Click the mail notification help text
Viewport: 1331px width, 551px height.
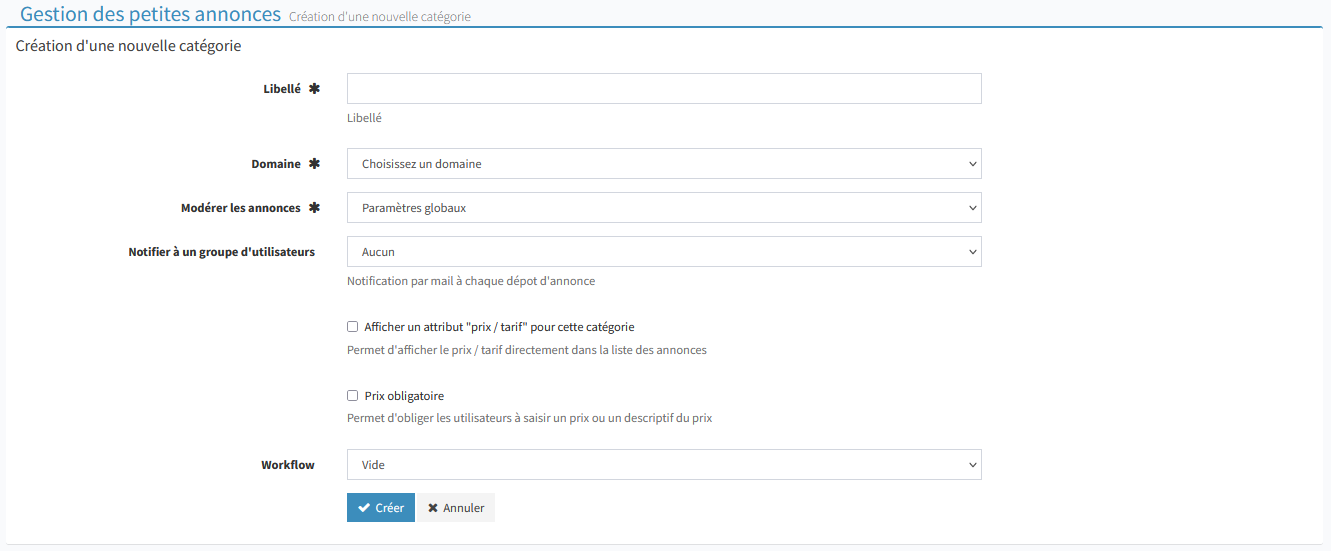[470, 281]
